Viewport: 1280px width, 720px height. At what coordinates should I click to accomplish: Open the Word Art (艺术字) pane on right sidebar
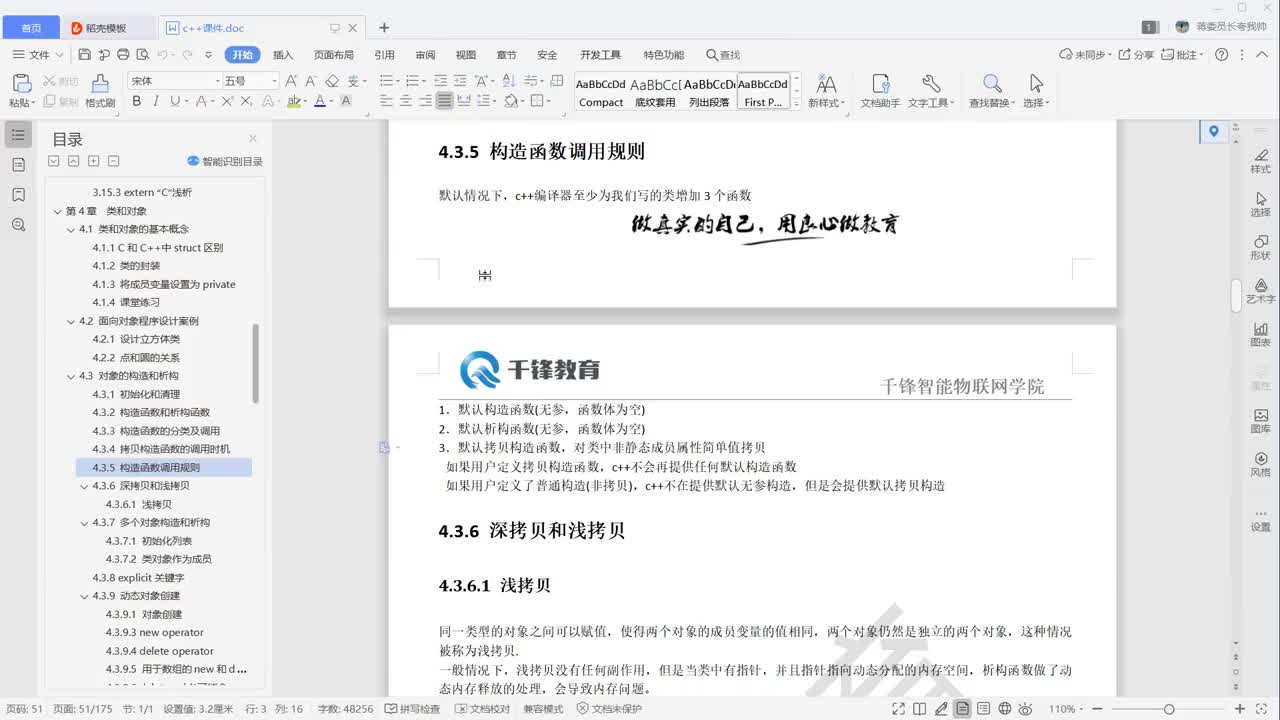pos(1260,291)
